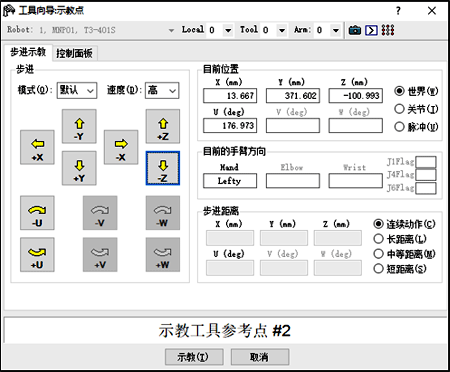Screen dimensions: 450x372
Task: Choose 长距离(L) long distance option
Action: click(400, 239)
